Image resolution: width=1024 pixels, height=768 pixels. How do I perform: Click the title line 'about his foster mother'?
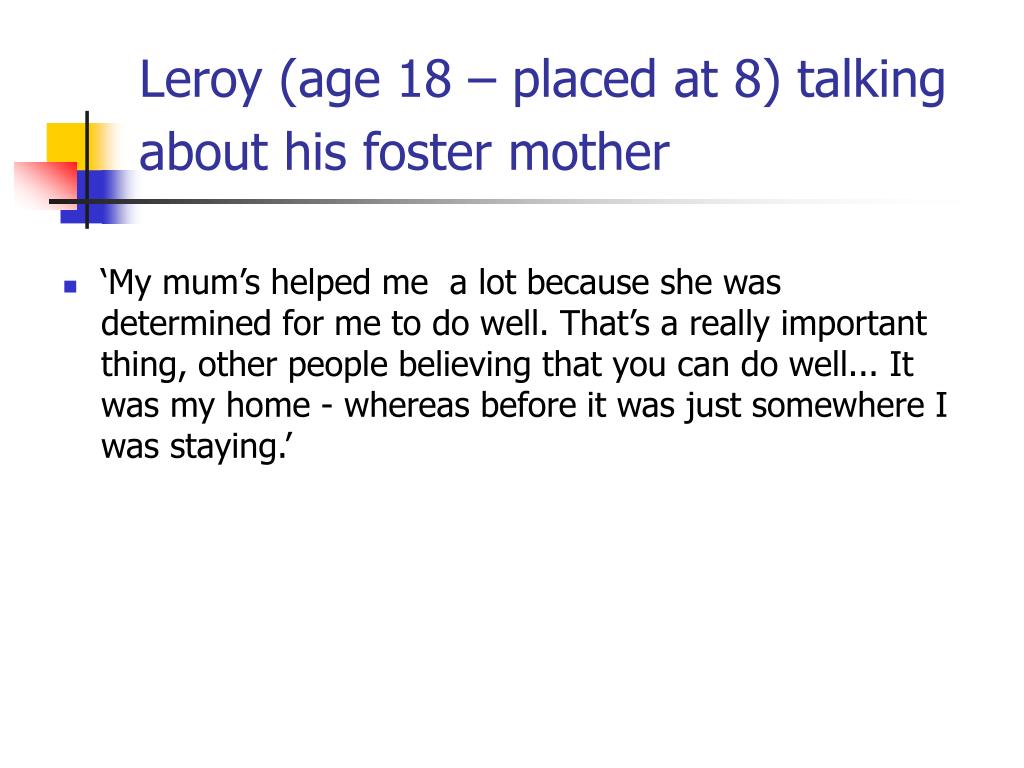click(x=404, y=152)
